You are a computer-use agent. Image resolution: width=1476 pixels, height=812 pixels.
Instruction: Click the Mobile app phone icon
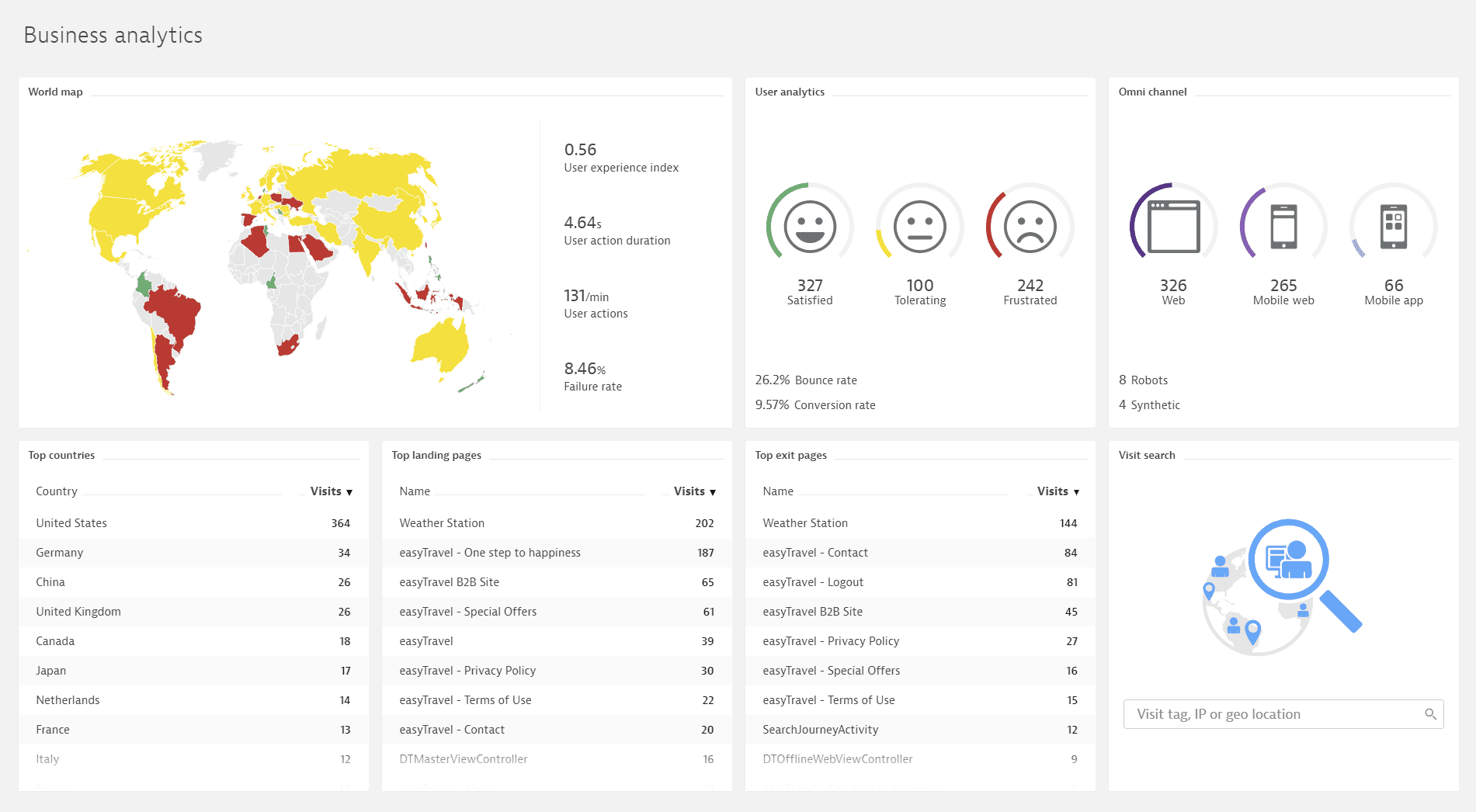click(x=1394, y=227)
